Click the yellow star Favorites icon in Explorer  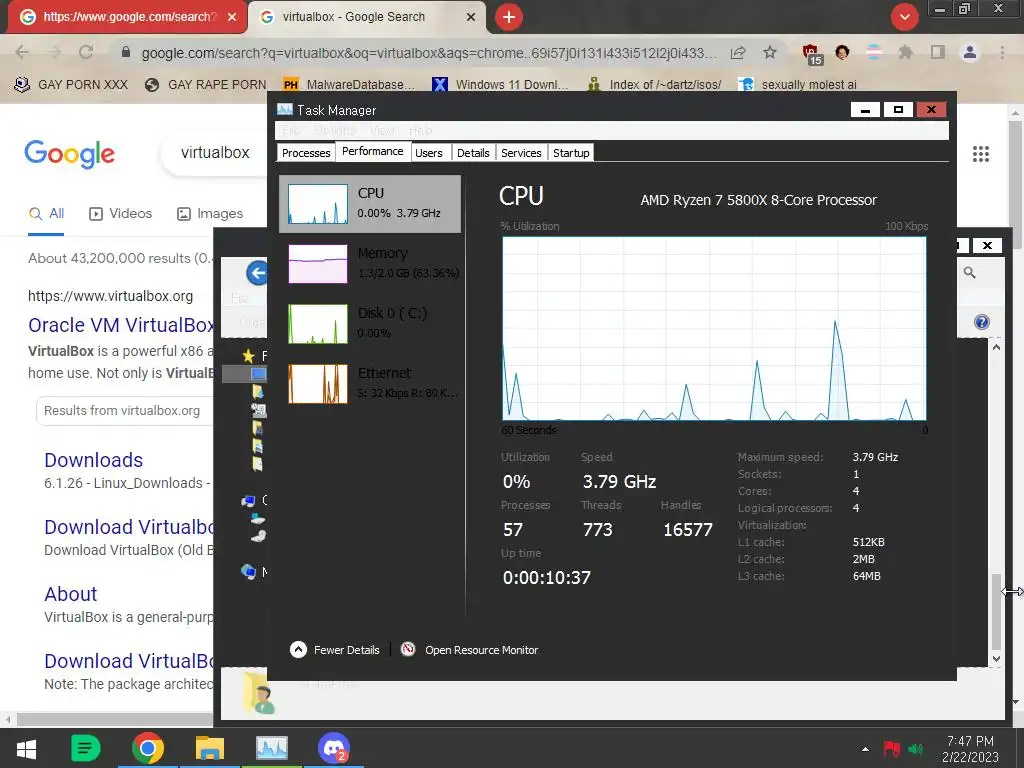pyautogui.click(x=248, y=356)
